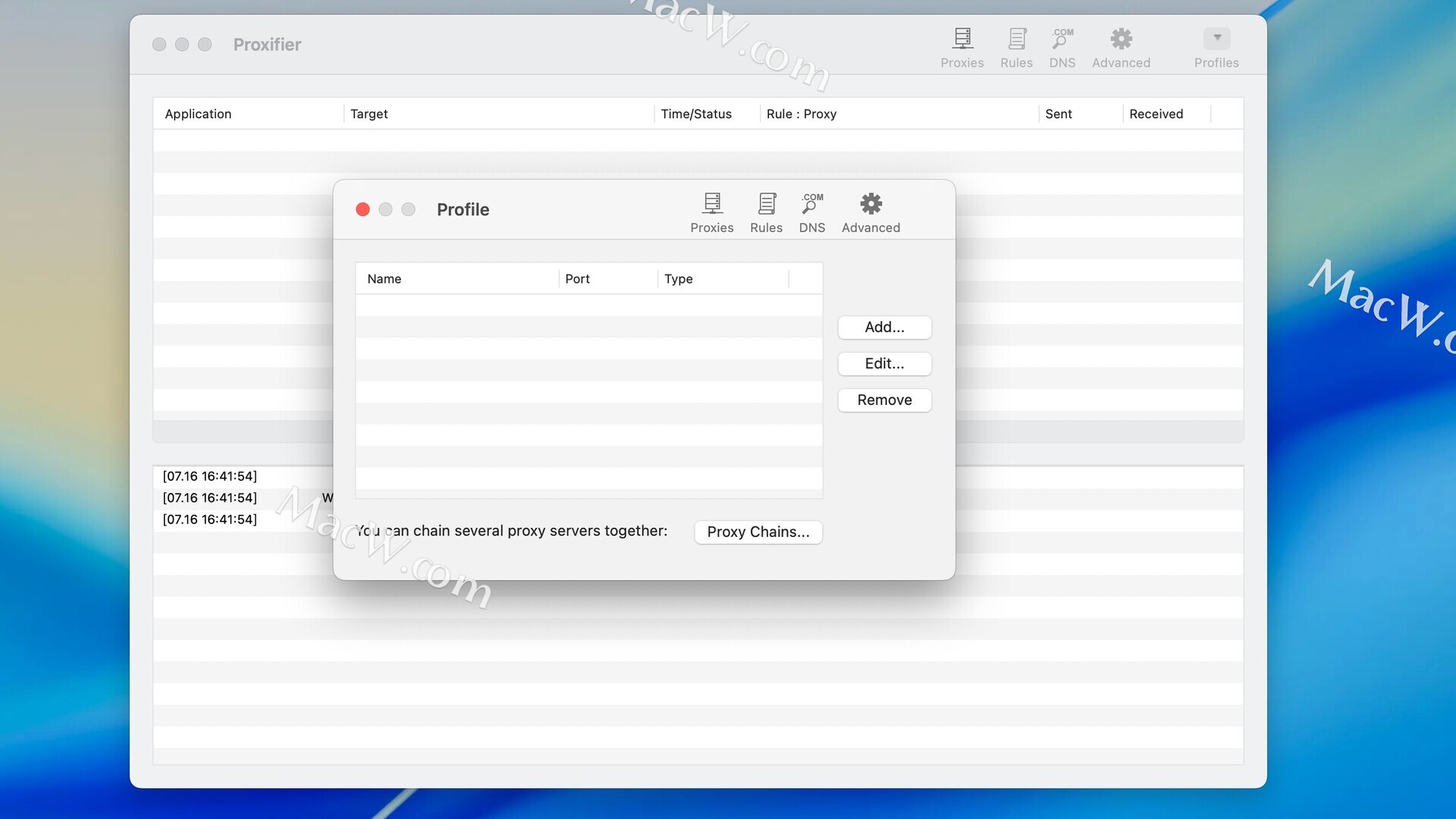Sort proxy list by Port column
Screen dimensions: 1456x819
tap(607, 279)
